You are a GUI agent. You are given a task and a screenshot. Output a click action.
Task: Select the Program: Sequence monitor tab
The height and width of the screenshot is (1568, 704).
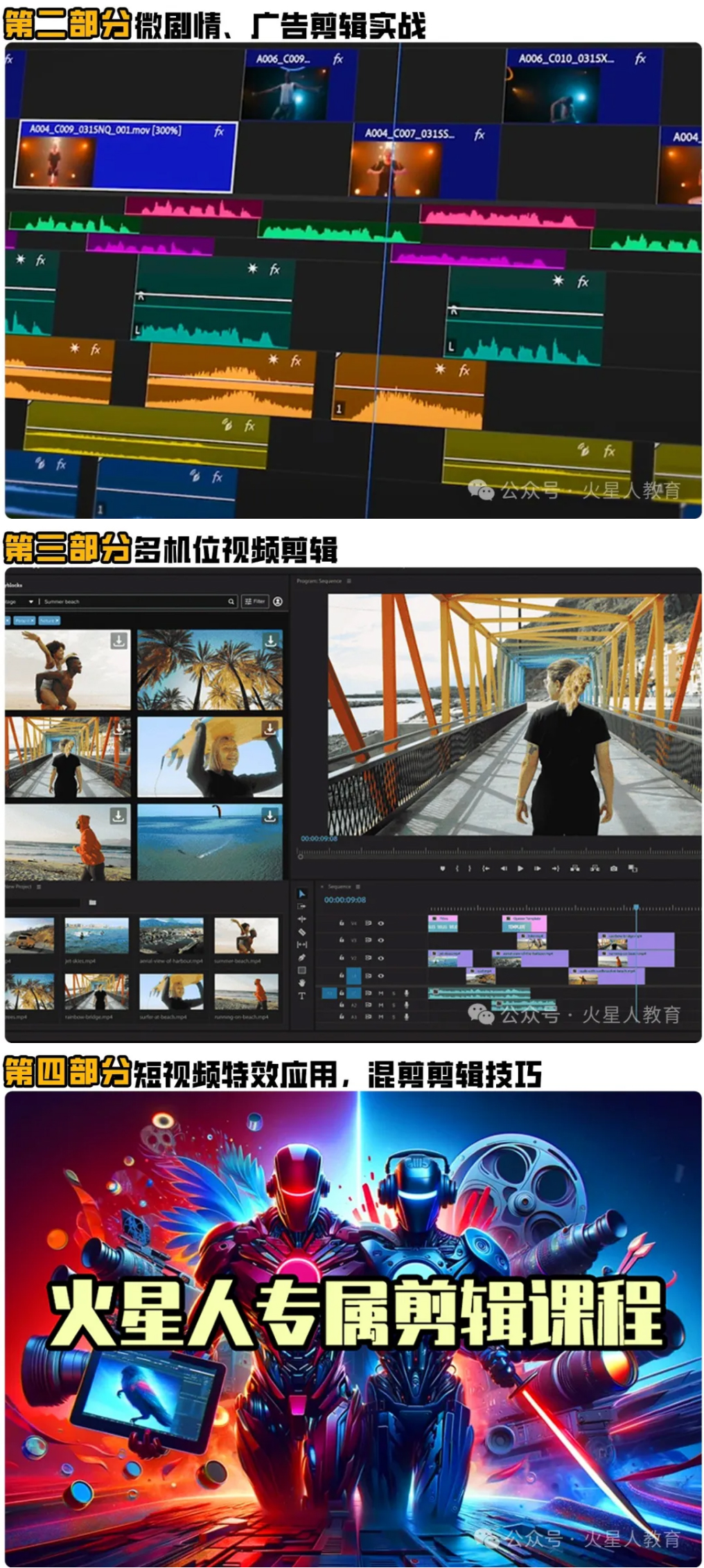pos(319,581)
